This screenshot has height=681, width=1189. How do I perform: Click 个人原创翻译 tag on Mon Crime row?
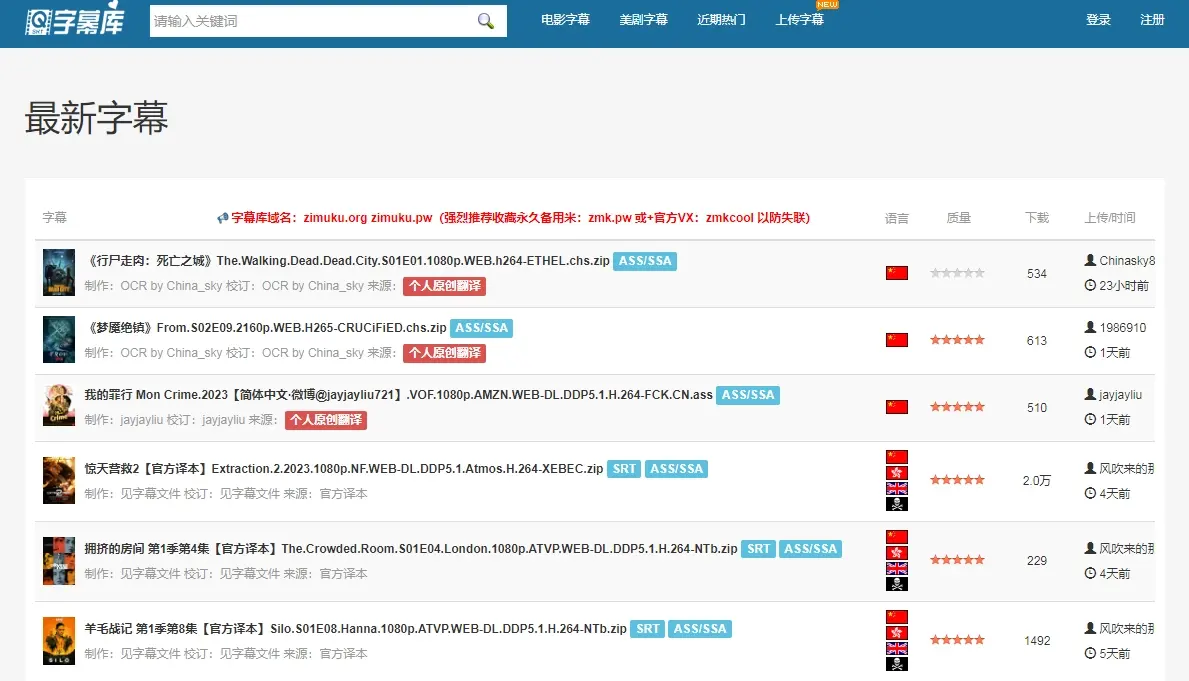[x=326, y=420]
